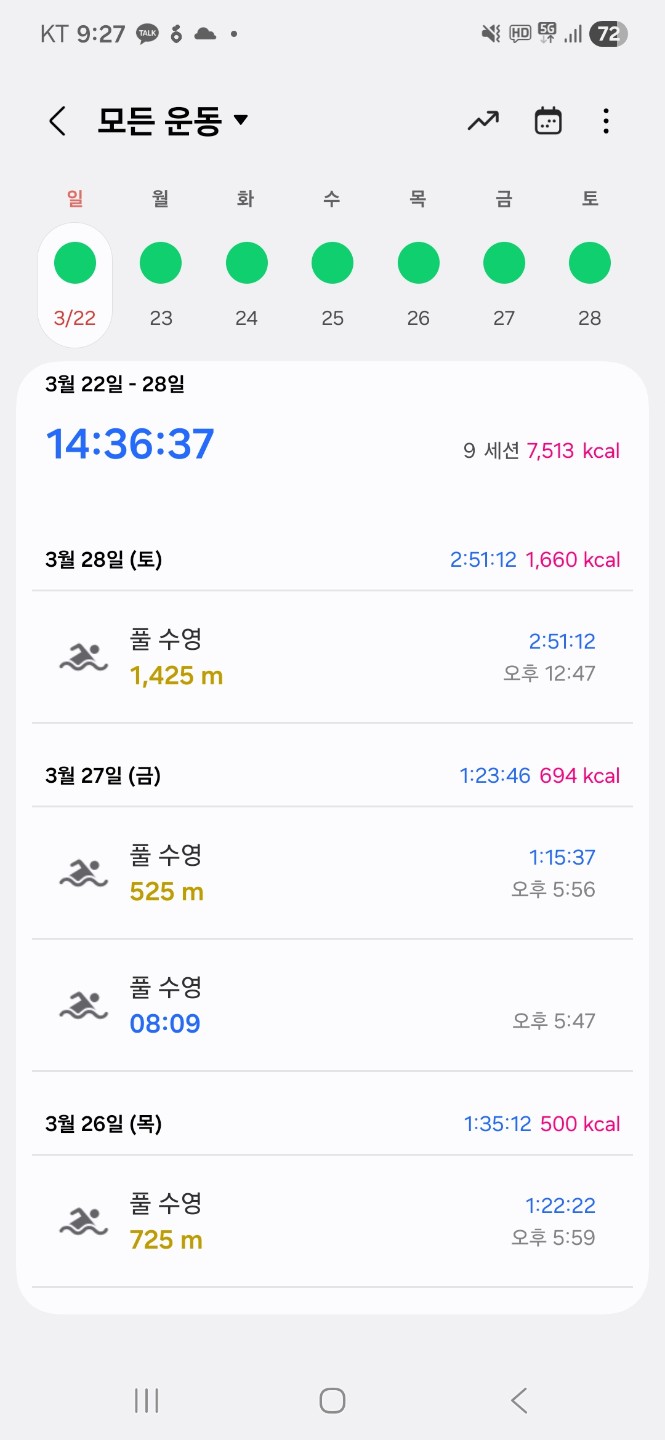Select Saturday 28 in week strip
The width and height of the screenshot is (665, 1440).
point(589,264)
